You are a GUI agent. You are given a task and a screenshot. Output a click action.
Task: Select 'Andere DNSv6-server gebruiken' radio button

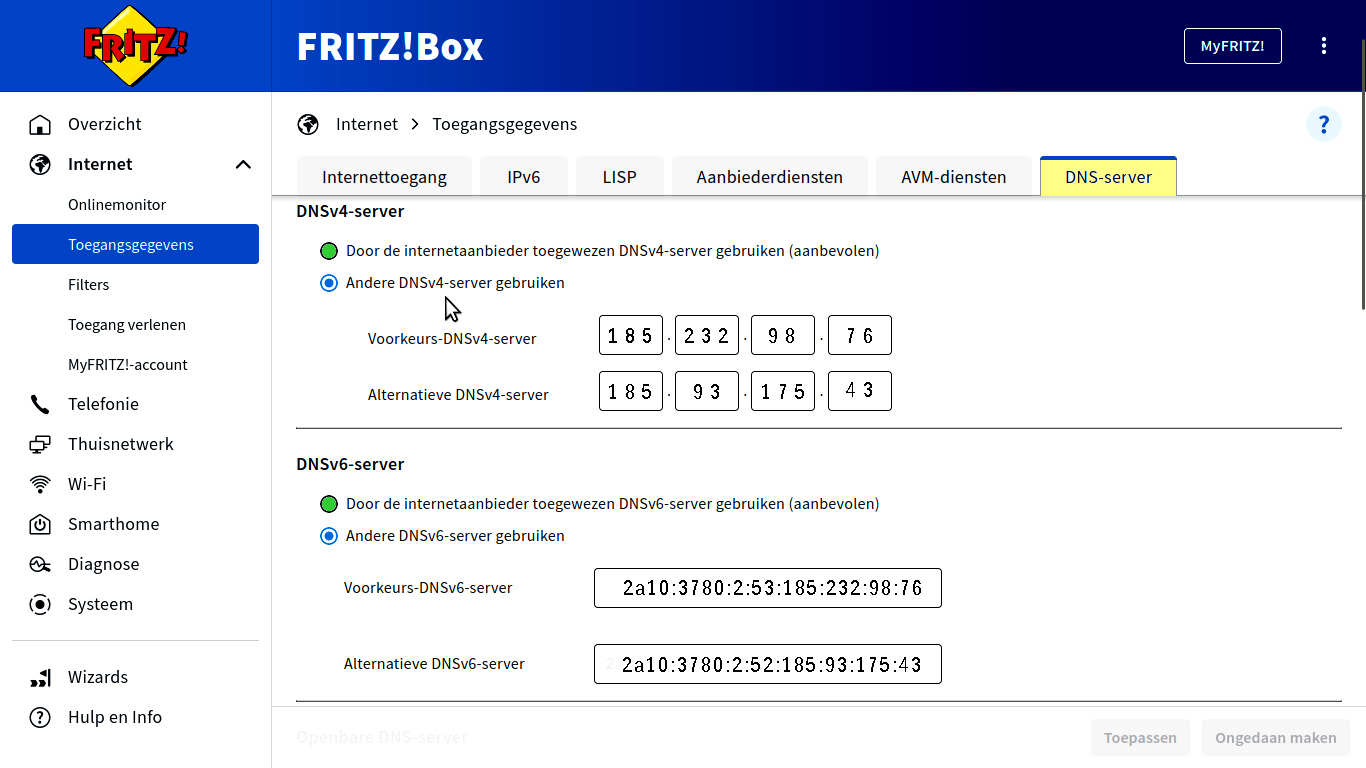329,536
